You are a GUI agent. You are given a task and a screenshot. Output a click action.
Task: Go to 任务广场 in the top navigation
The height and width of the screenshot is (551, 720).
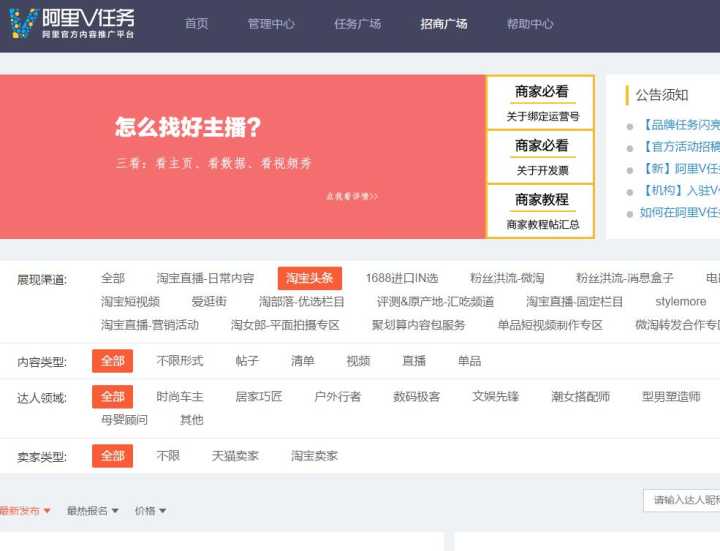(358, 23)
